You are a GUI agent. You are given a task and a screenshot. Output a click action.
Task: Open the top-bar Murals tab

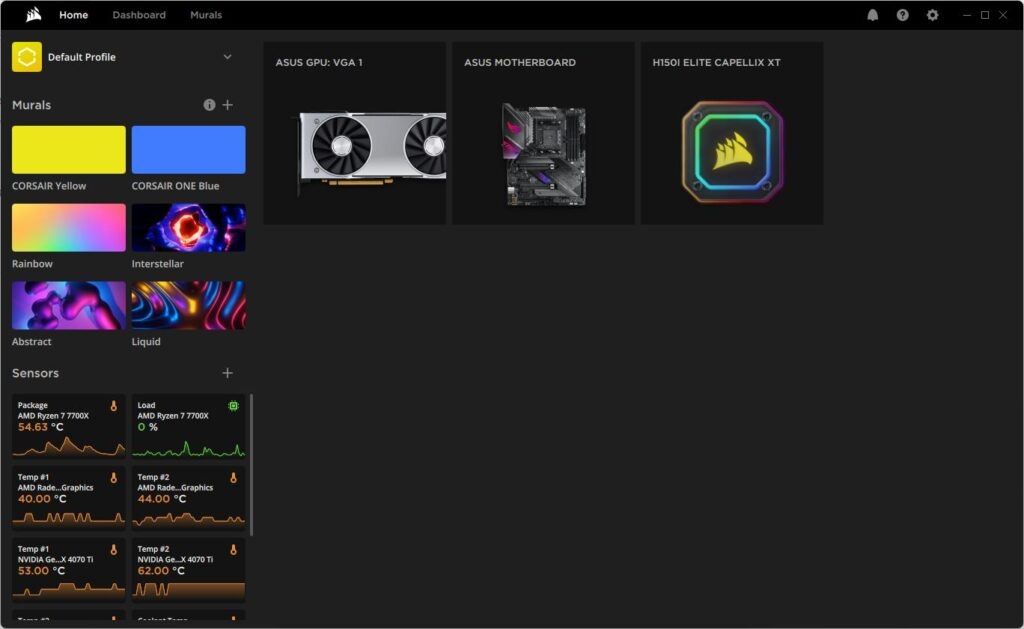206,15
